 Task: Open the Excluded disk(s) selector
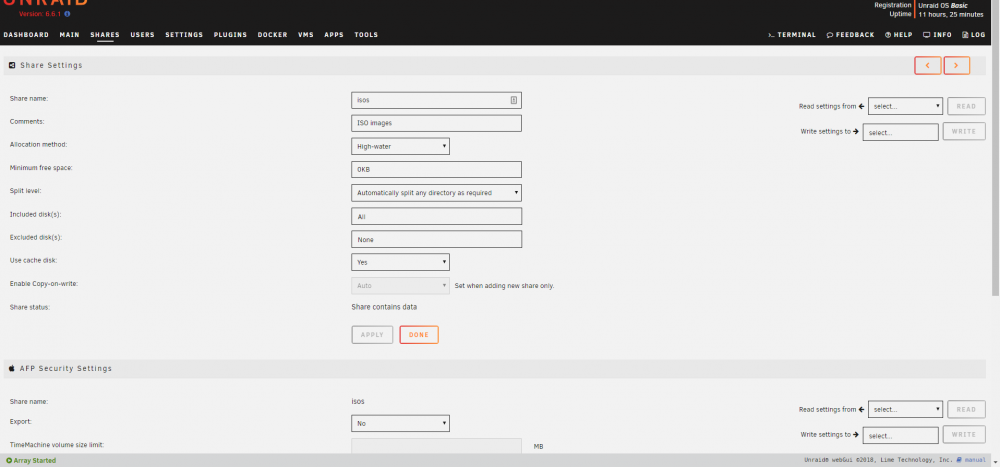pyautogui.click(x=436, y=239)
